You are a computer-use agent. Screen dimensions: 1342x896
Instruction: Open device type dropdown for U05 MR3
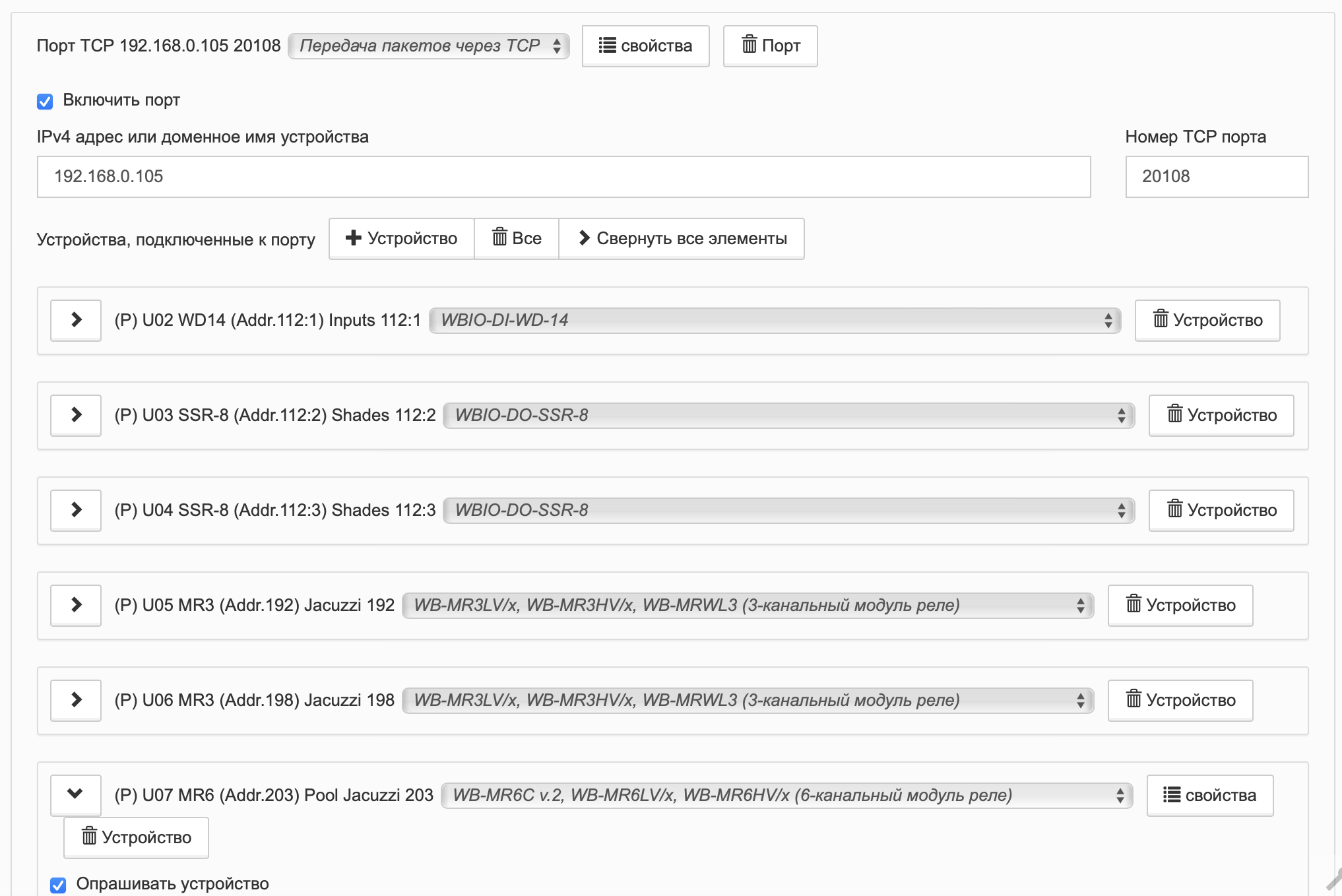[x=748, y=605]
